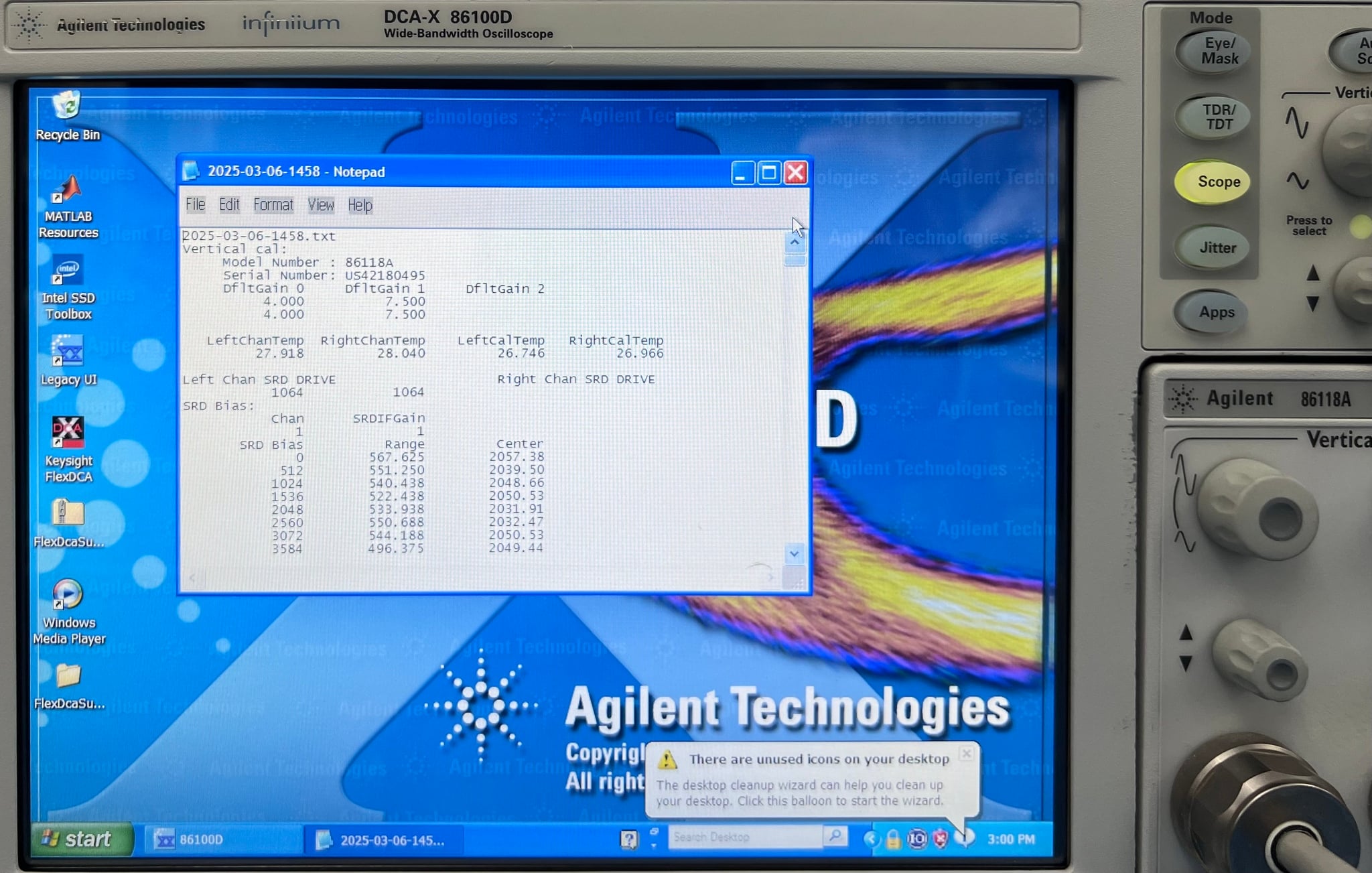Click SRD Bias row value 3584
Image resolution: width=1372 pixels, height=873 pixels.
tap(287, 549)
